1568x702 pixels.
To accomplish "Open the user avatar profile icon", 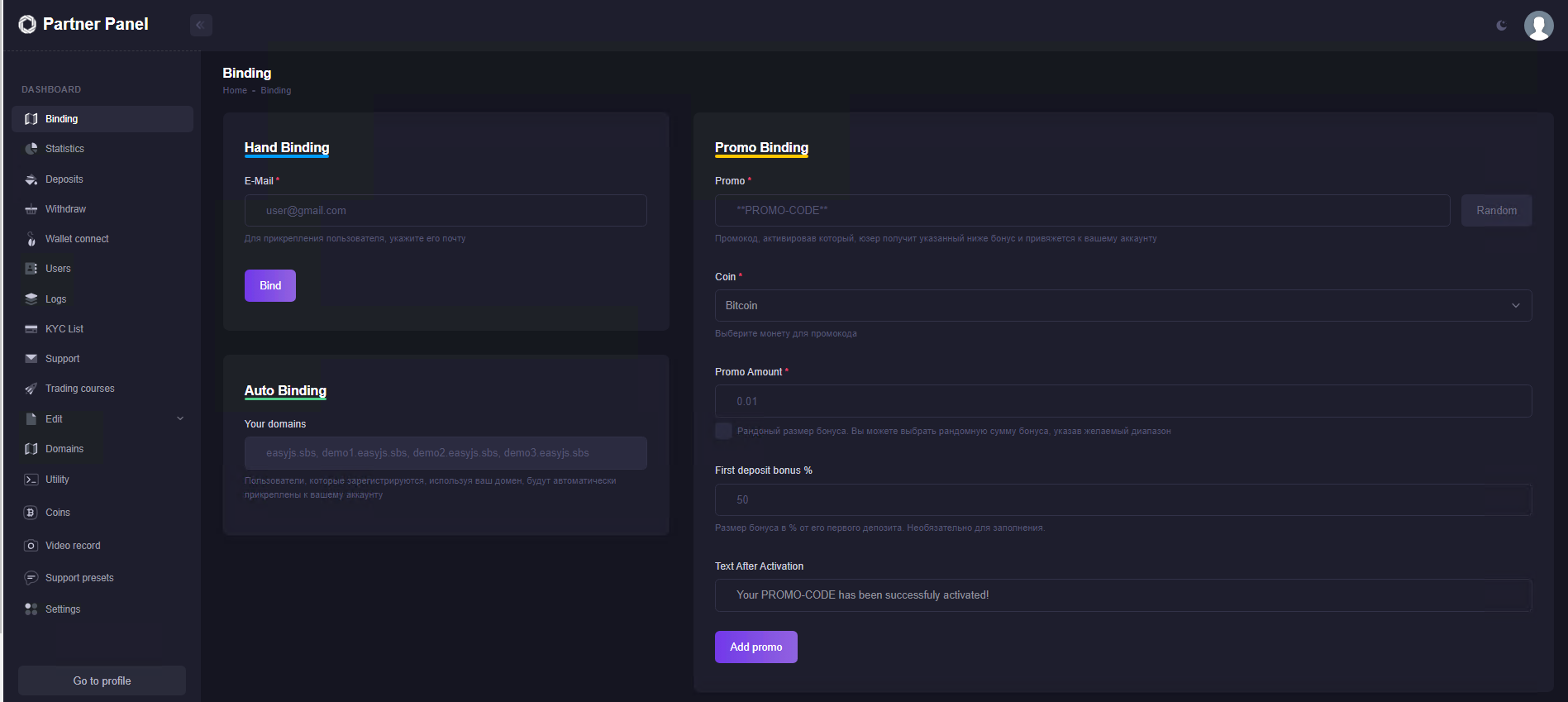I will (x=1538, y=26).
